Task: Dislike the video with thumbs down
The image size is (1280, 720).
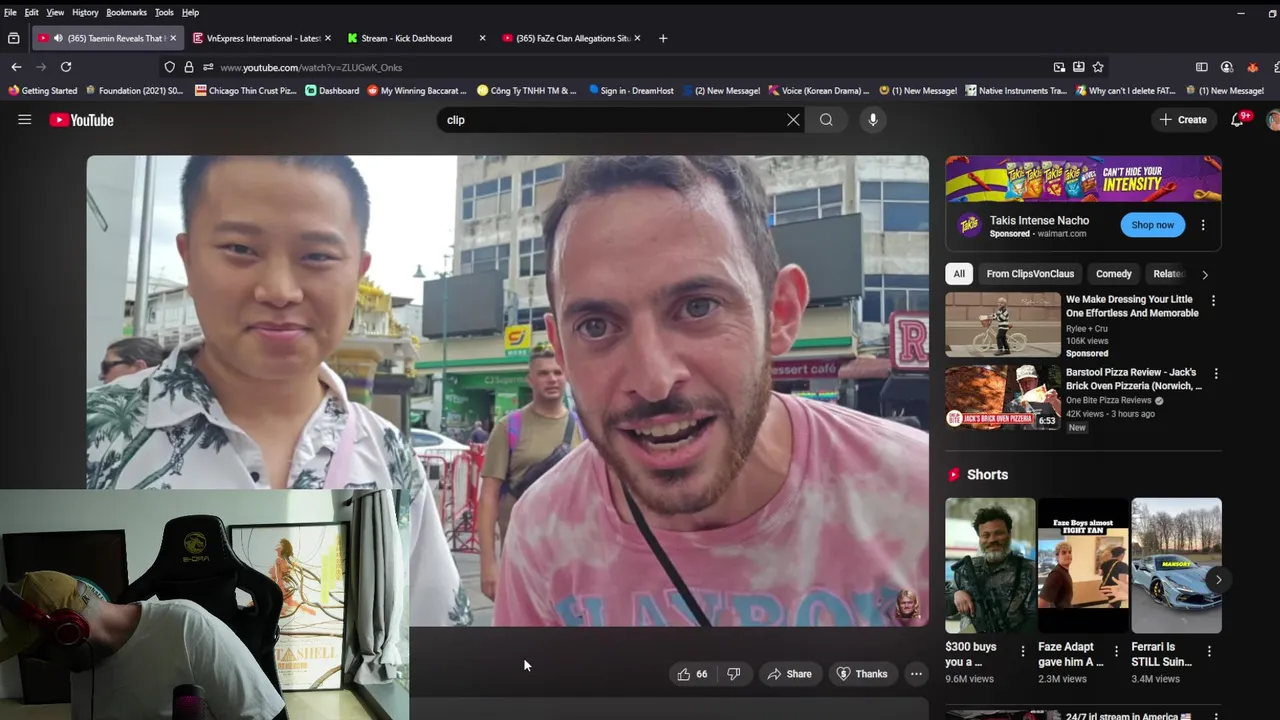Action: coord(734,674)
